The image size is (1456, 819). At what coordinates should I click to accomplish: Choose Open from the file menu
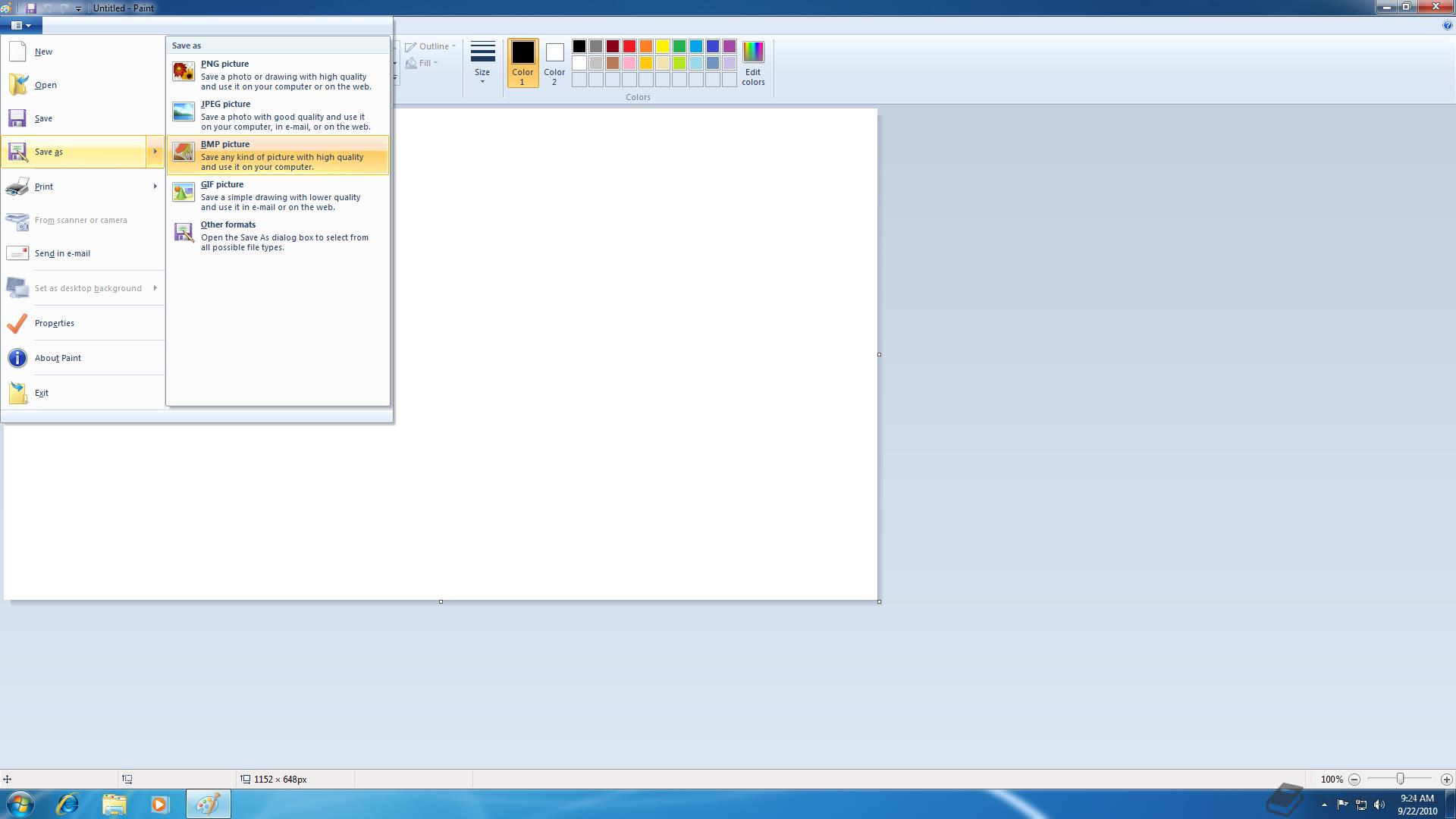coord(83,85)
